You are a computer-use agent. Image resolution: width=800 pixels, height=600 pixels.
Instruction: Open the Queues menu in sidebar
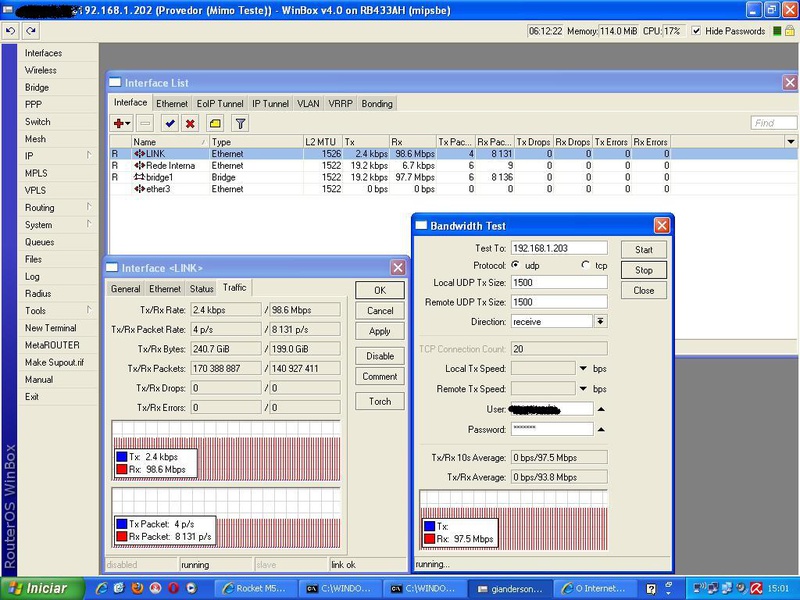tap(40, 242)
